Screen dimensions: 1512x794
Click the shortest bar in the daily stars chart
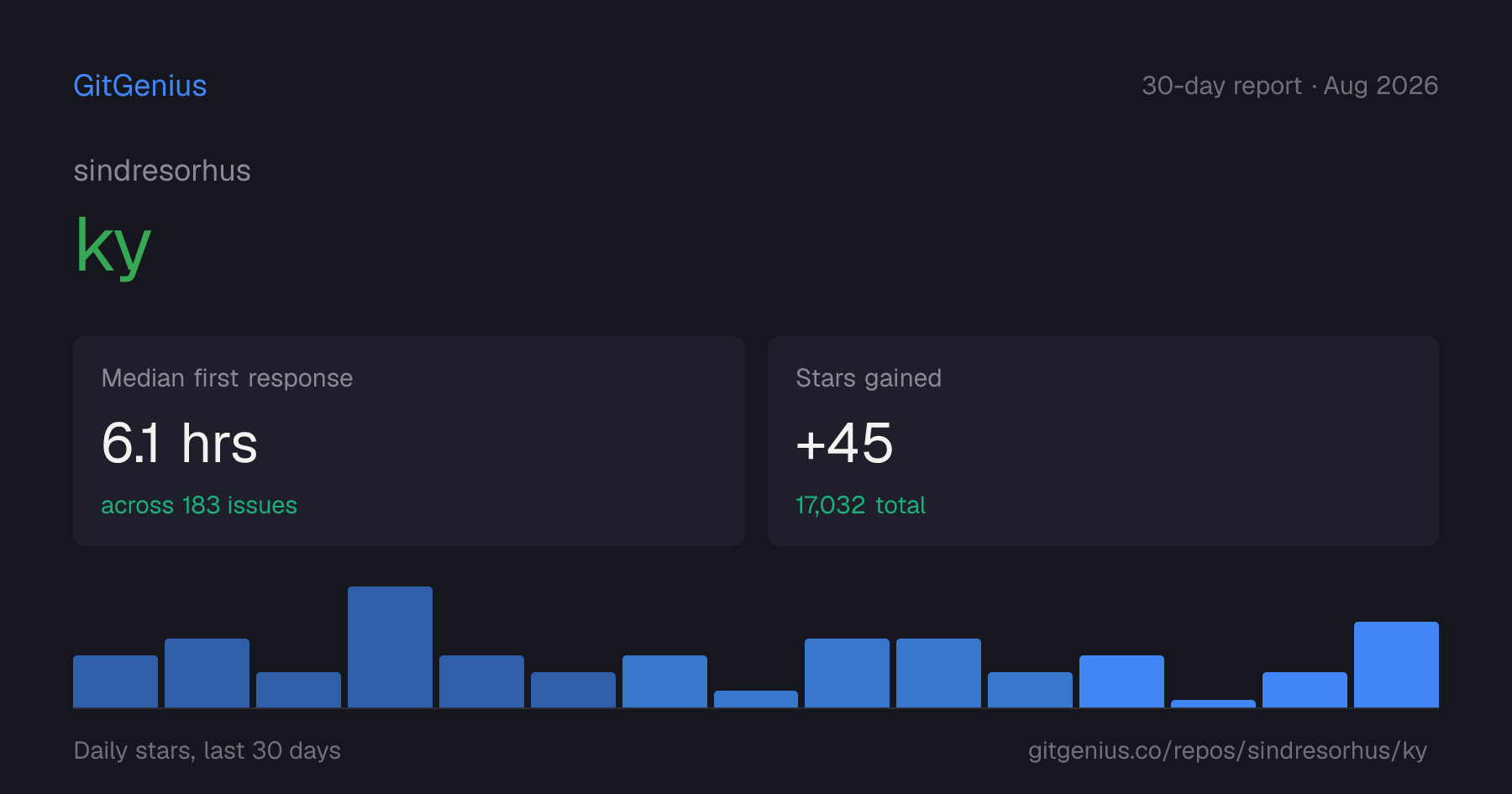pos(1213,704)
